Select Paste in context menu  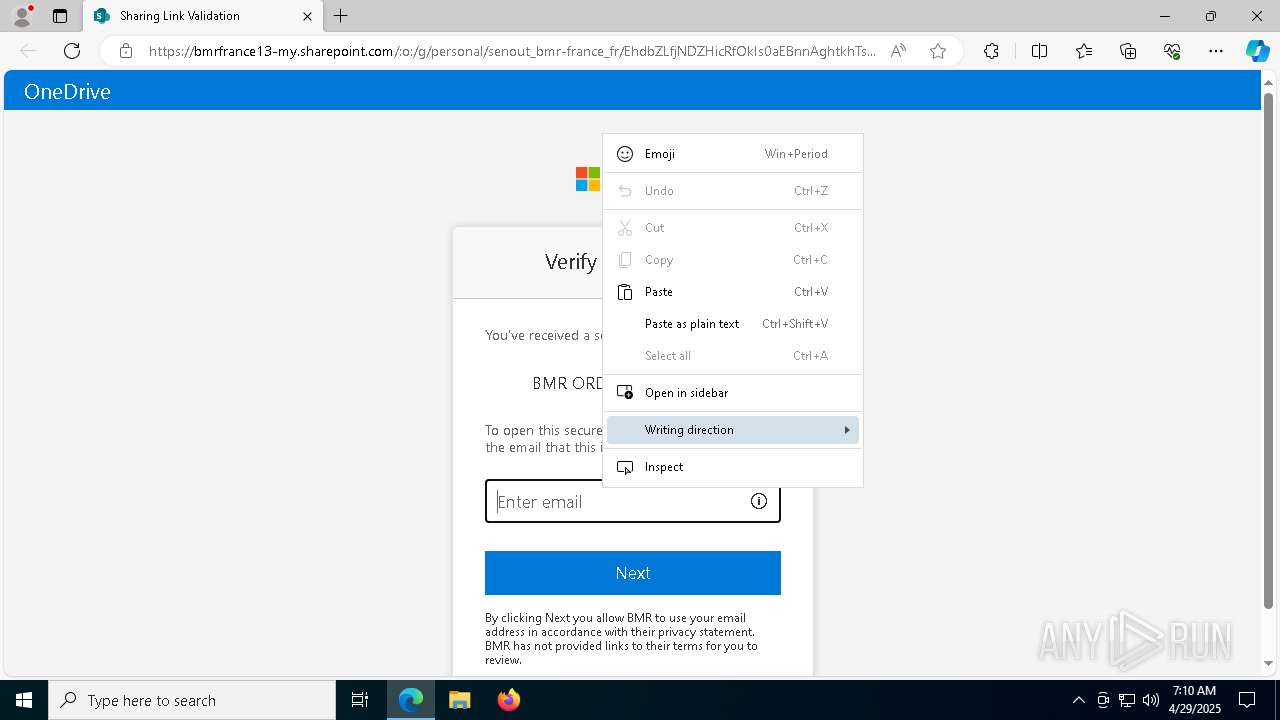pyautogui.click(x=733, y=292)
